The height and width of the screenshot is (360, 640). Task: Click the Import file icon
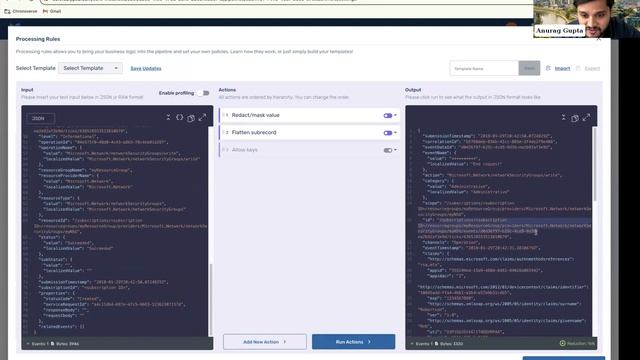coord(548,68)
